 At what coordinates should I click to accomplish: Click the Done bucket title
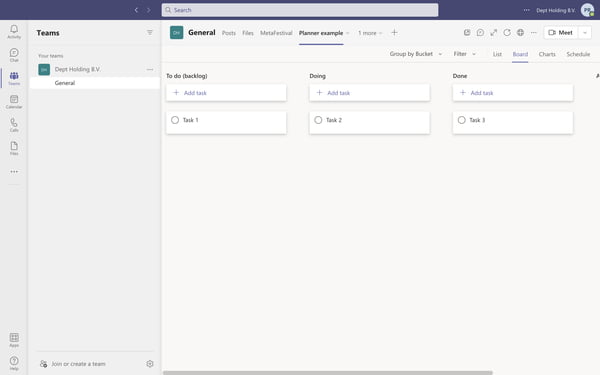coord(460,76)
